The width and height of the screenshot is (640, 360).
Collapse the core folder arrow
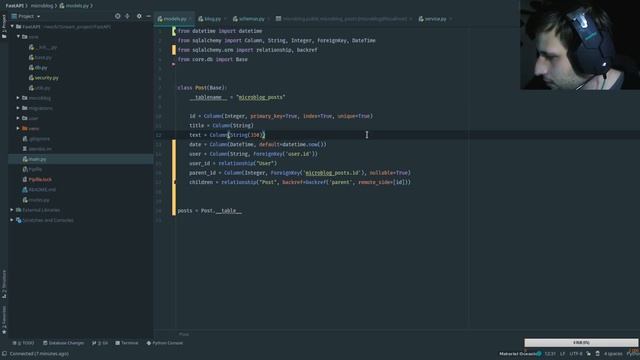[x=18, y=37]
